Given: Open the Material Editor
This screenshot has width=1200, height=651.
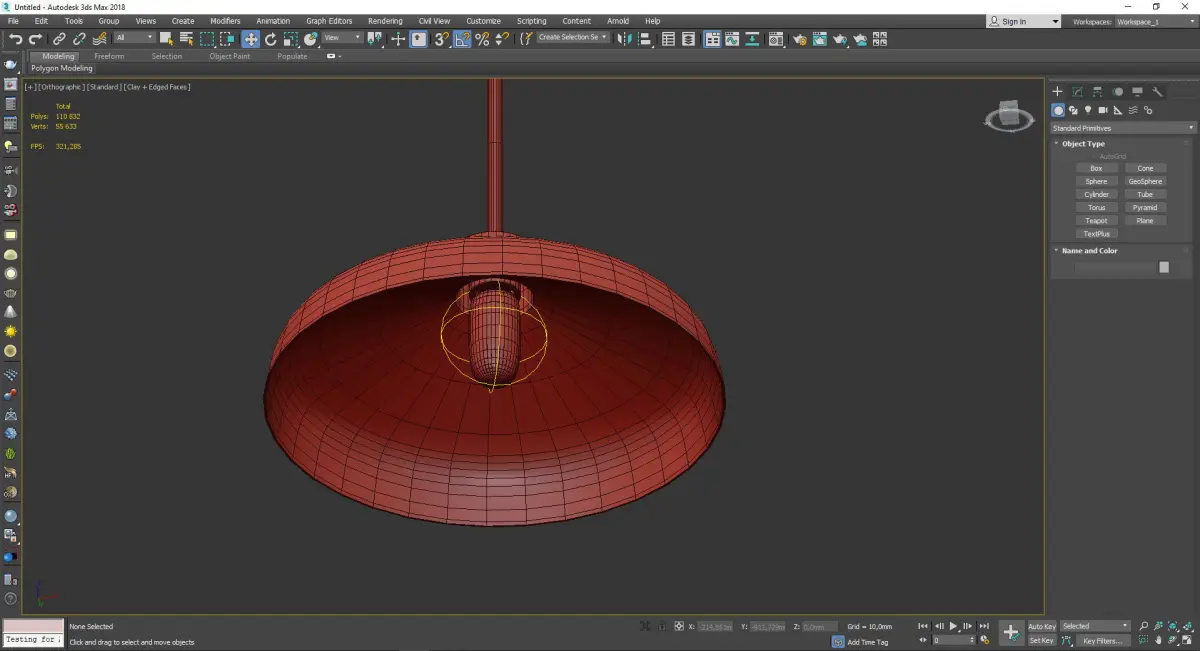Looking at the screenshot, I should pyautogui.click(x=777, y=39).
